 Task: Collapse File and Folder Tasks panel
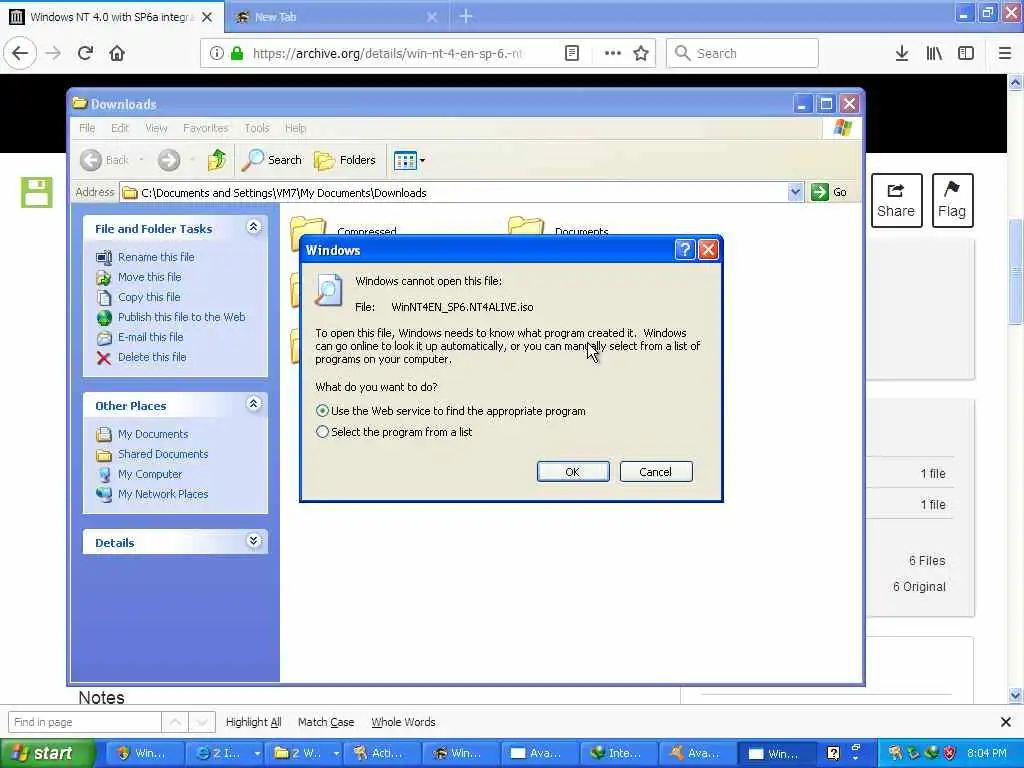[253, 227]
